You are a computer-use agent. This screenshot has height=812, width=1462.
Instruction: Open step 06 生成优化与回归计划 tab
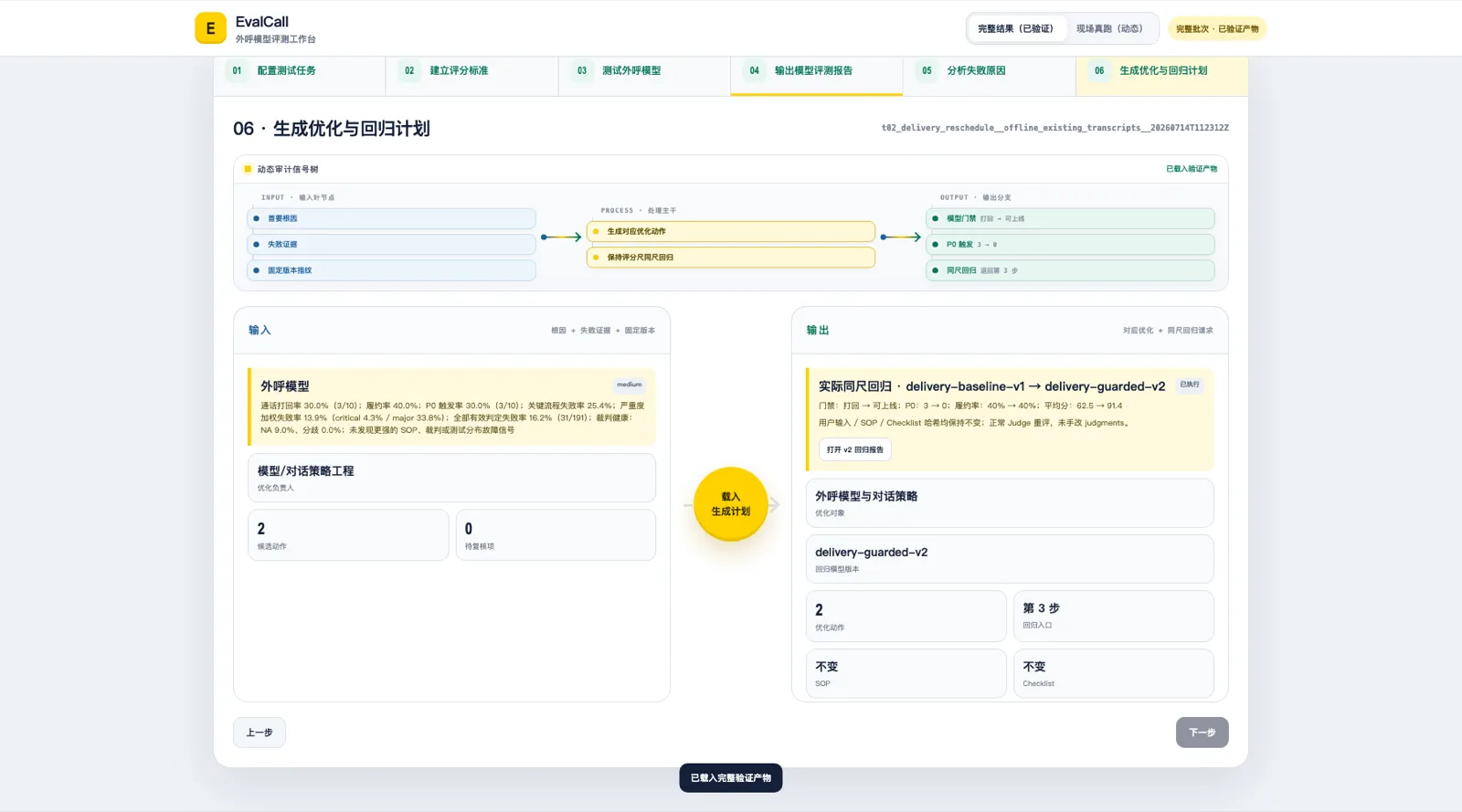pos(1162,75)
